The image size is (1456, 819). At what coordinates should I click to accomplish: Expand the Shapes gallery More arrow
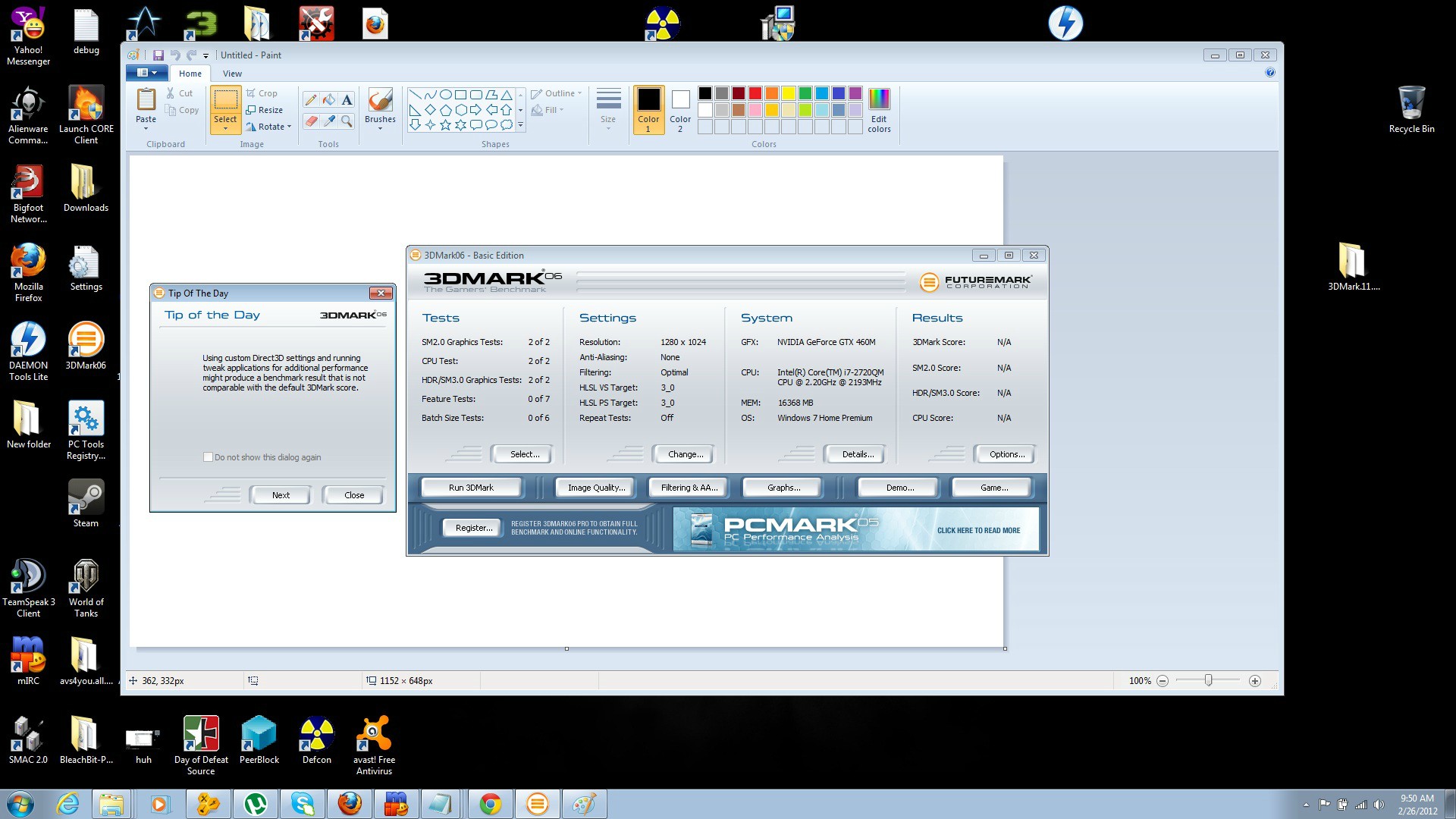pos(520,124)
